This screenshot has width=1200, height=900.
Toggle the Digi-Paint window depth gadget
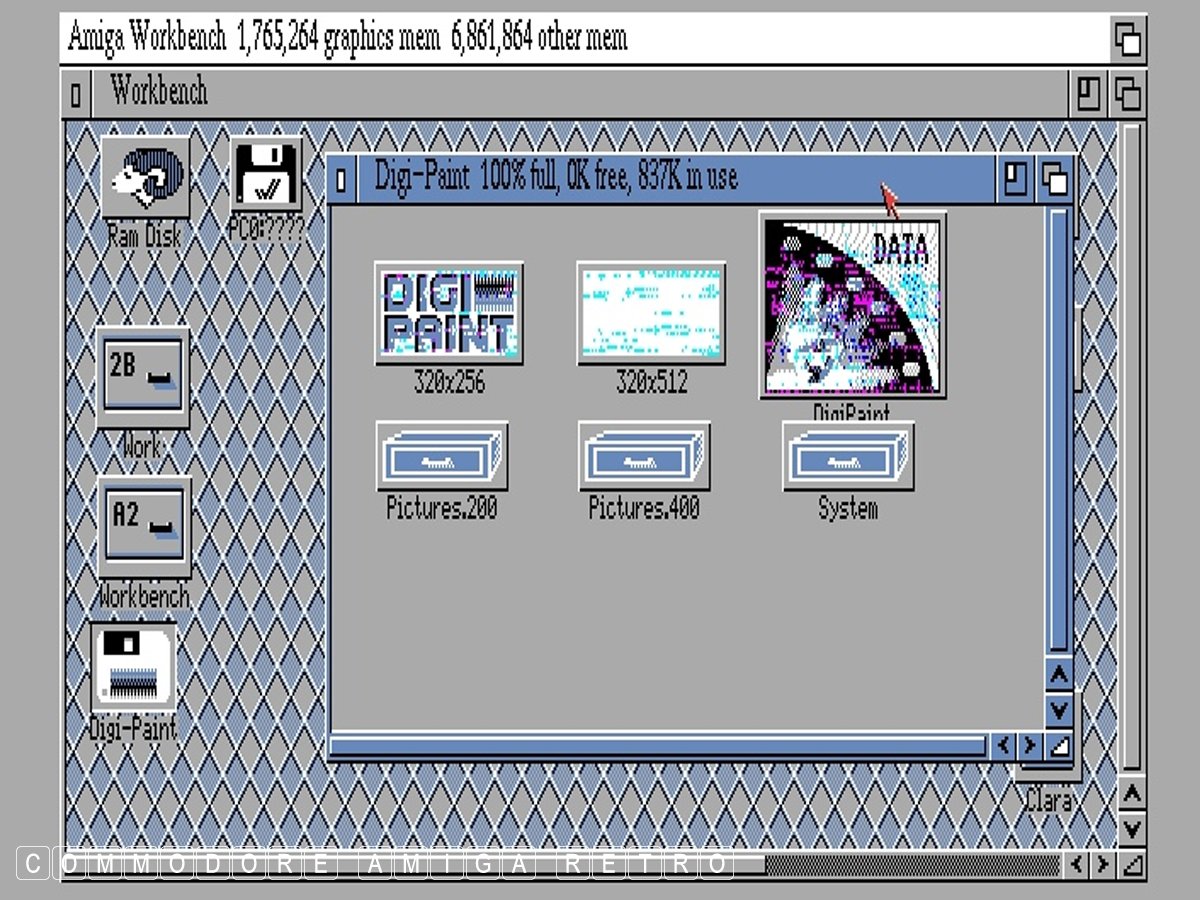(x=1054, y=180)
